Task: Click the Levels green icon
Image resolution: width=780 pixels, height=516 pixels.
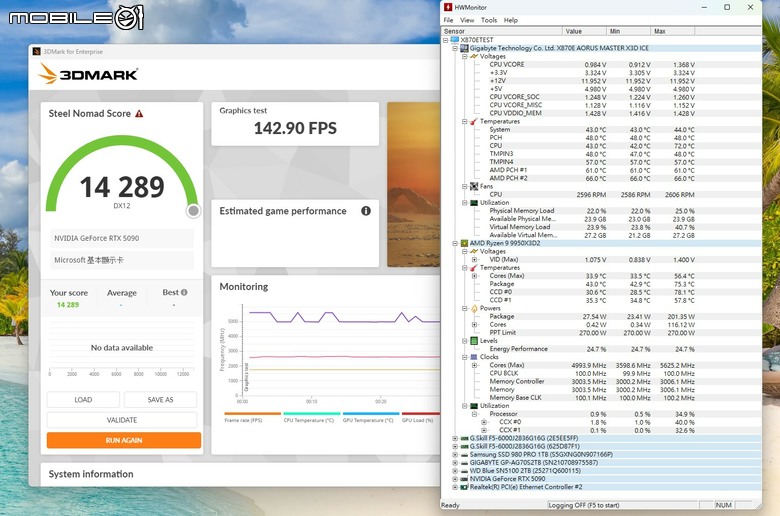Action: click(x=474, y=341)
